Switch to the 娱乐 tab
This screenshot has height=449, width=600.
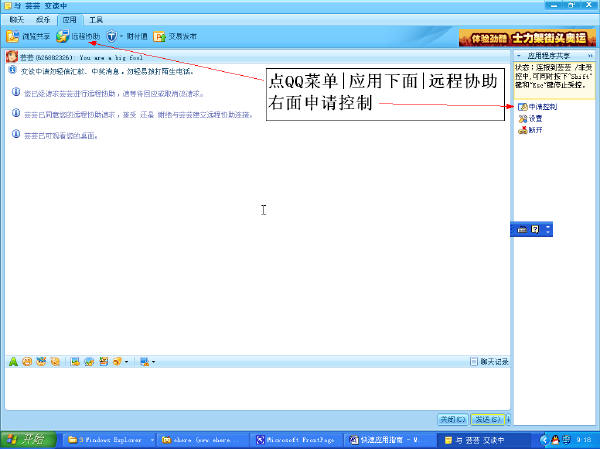[x=42, y=20]
